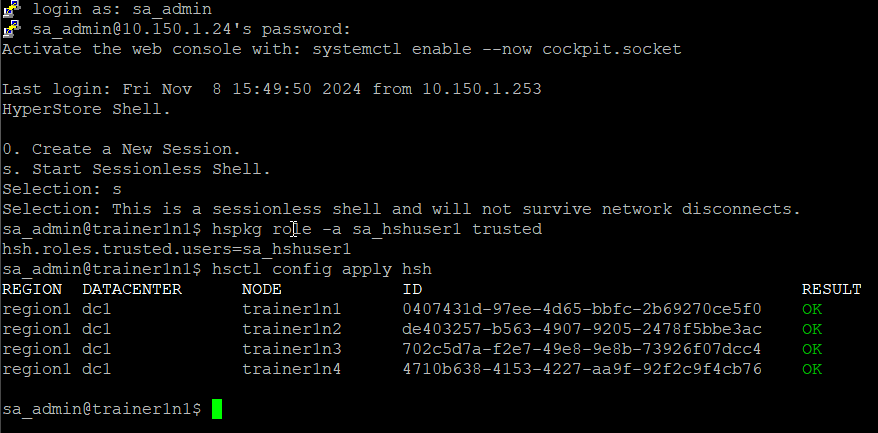Click the OK result for trainer1n1
This screenshot has width=878, height=433.
(x=811, y=309)
